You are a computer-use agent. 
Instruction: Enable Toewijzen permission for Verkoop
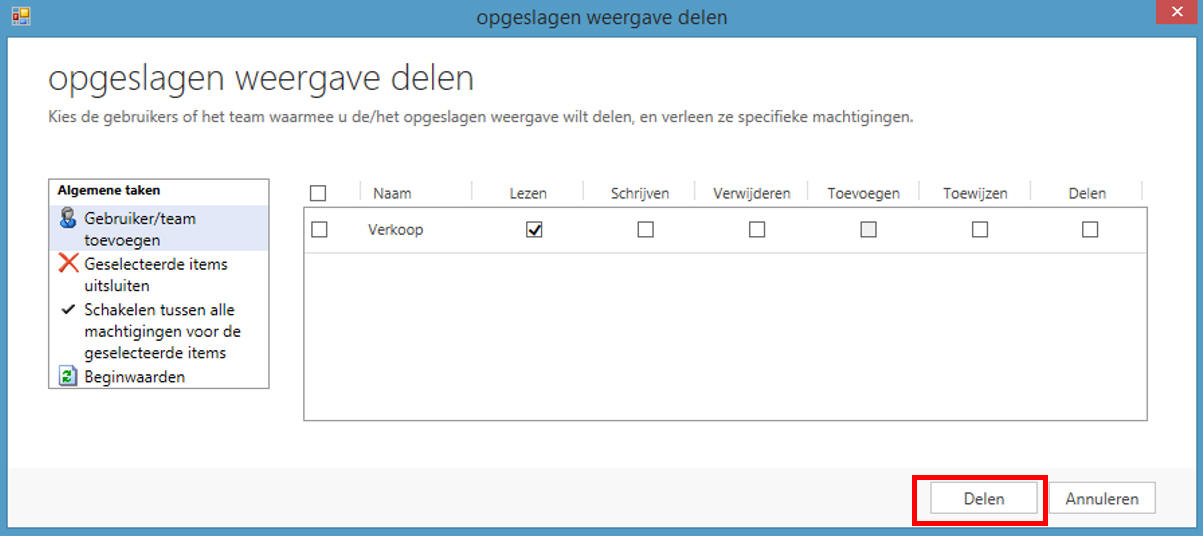tap(980, 230)
